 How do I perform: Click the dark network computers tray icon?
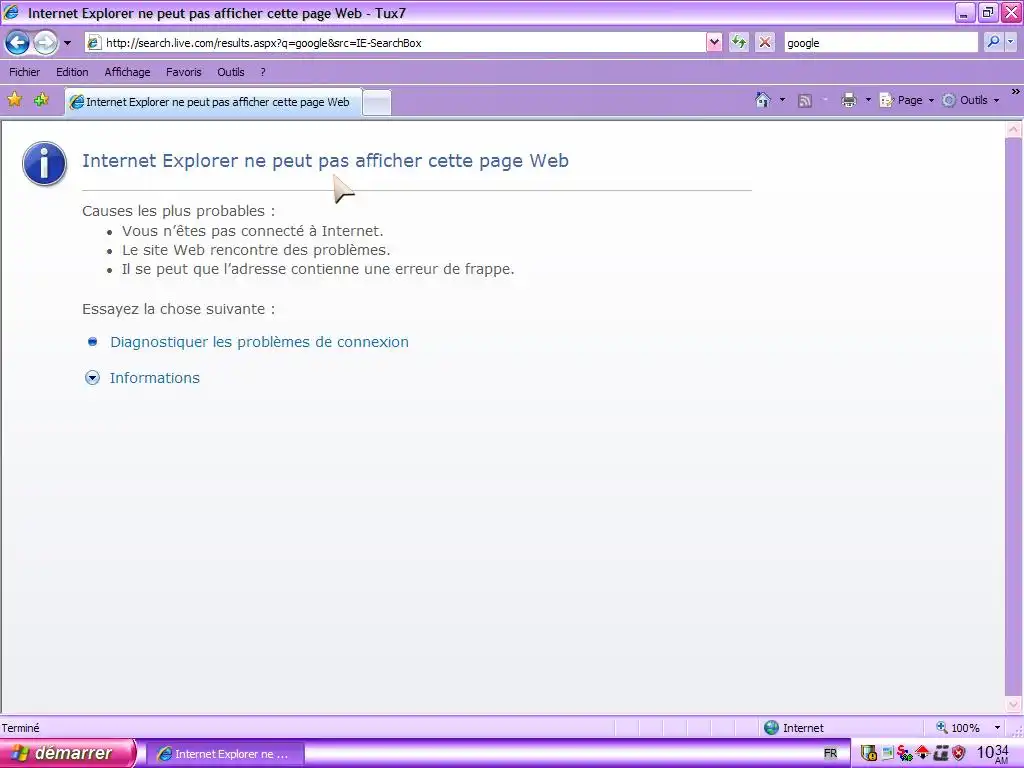[x=940, y=753]
